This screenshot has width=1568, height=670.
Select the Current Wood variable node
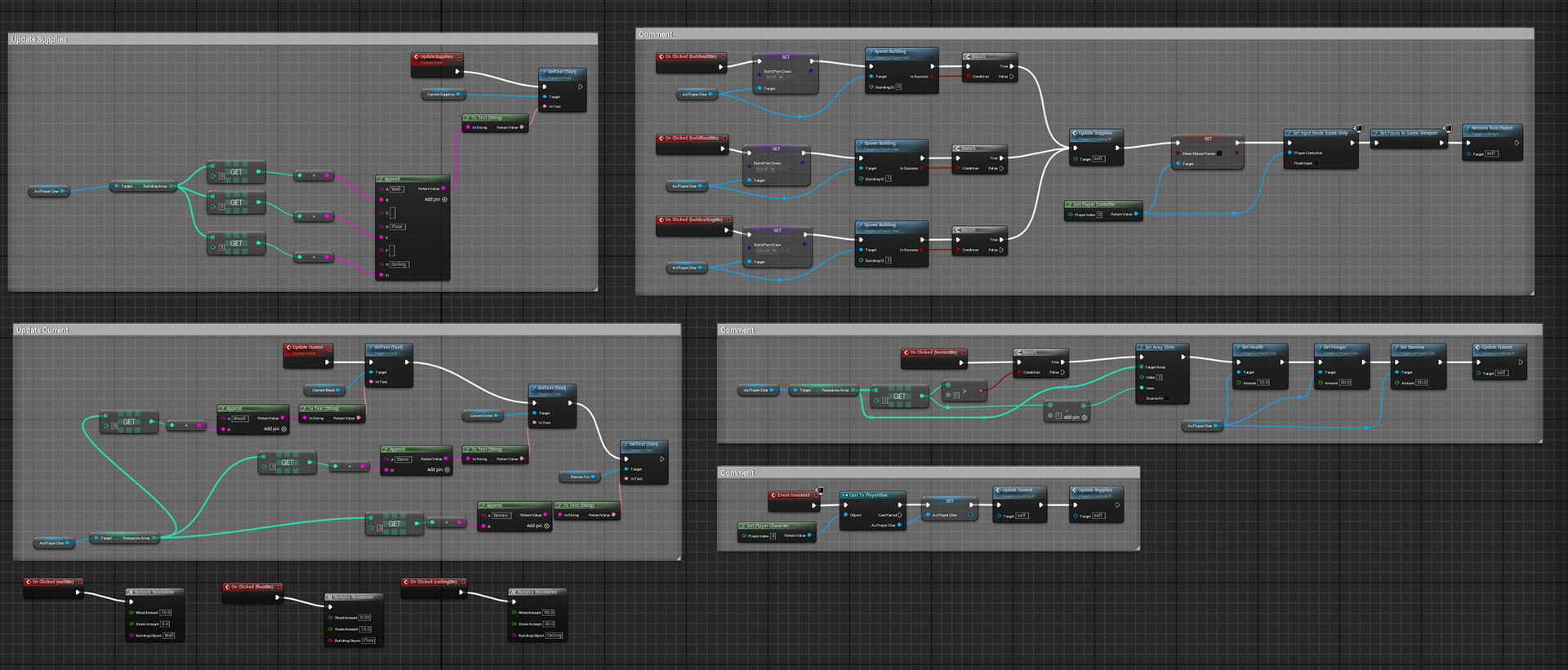point(326,390)
